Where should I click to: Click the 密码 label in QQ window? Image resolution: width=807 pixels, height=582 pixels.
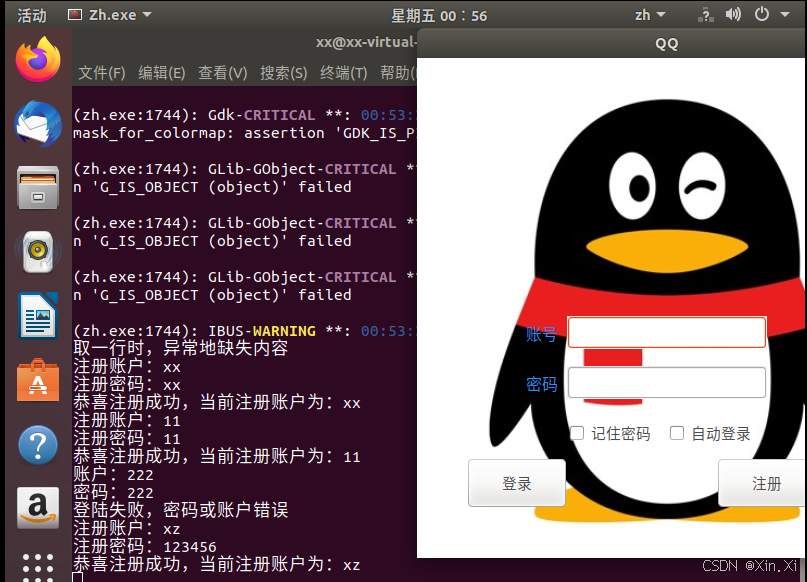click(541, 384)
